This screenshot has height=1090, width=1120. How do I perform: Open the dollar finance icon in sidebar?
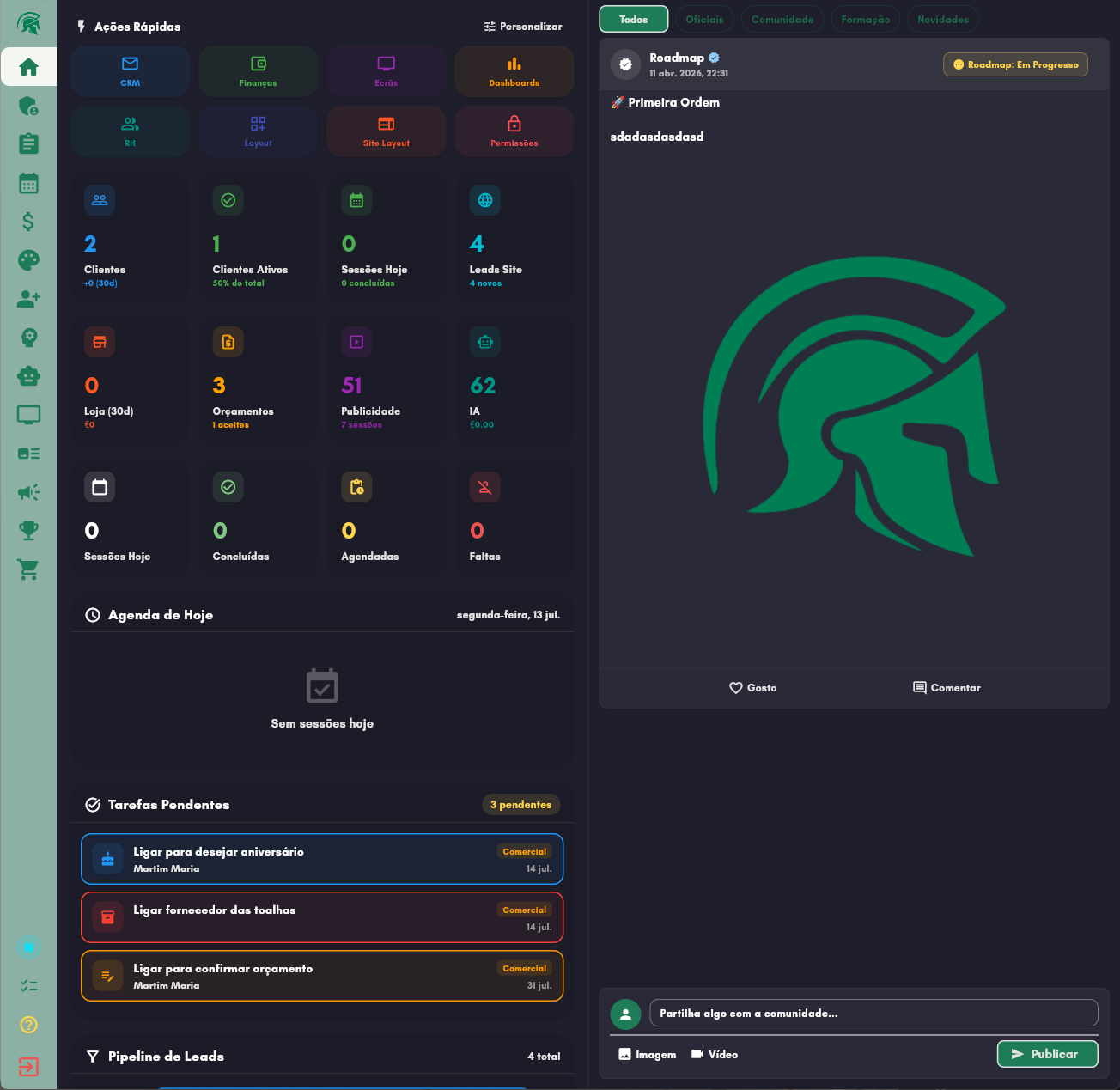coord(28,222)
